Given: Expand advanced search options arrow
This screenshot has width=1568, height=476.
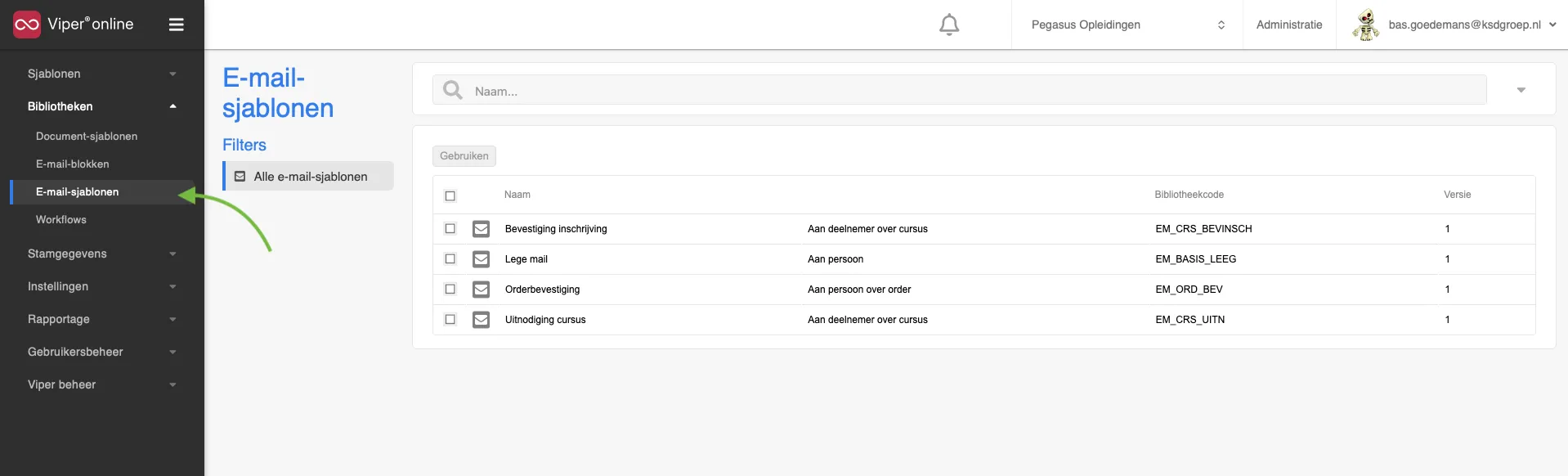Looking at the screenshot, I should pos(1521,90).
